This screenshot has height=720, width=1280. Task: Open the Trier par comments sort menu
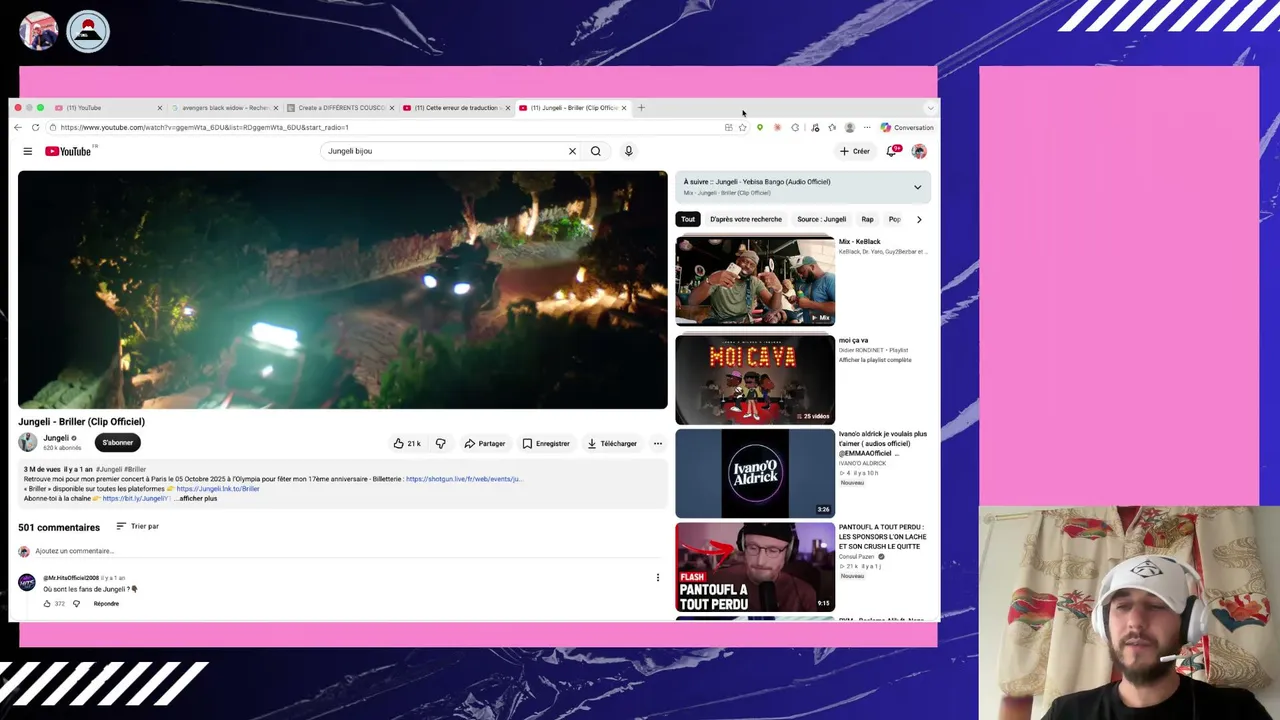pyautogui.click(x=137, y=526)
